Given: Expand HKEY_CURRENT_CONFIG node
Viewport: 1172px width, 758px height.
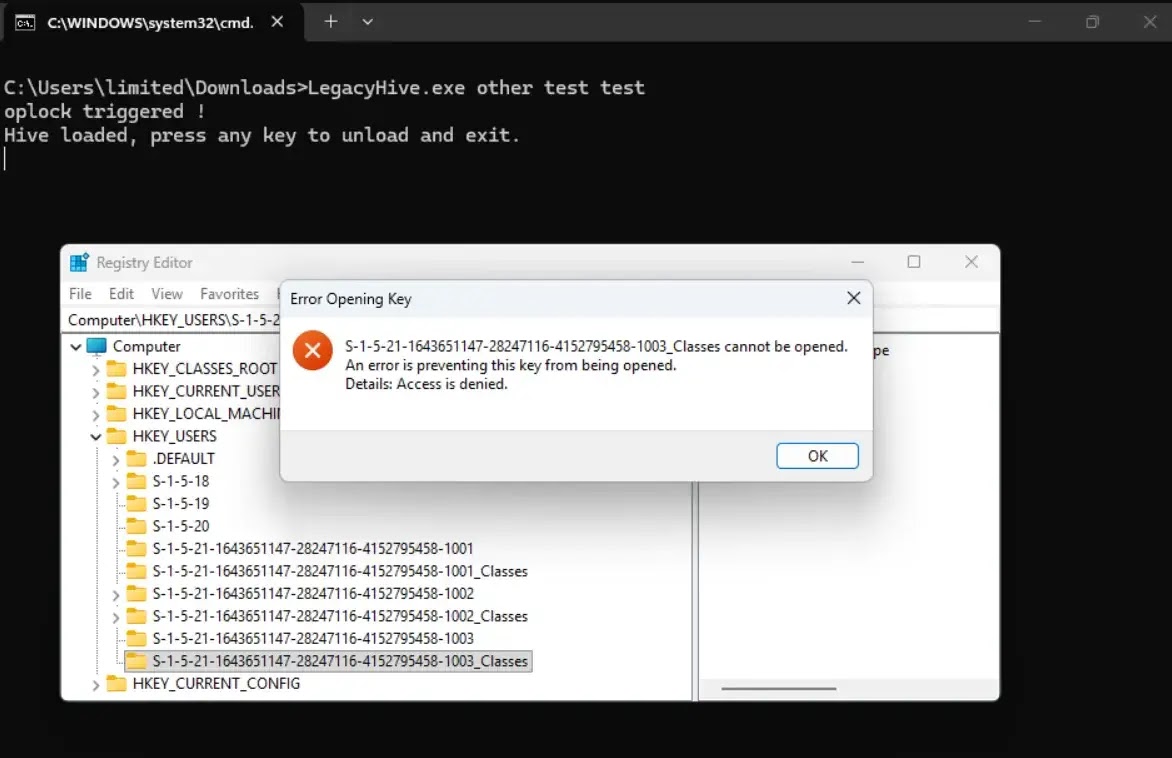Looking at the screenshot, I should [x=96, y=685].
